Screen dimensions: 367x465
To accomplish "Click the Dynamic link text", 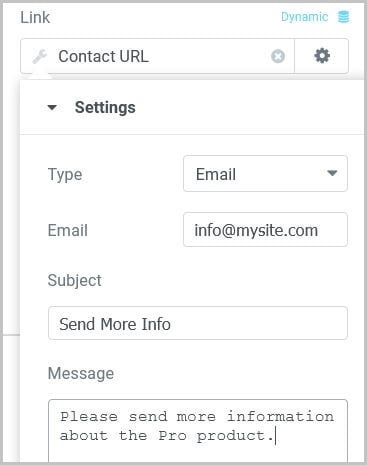I will coord(304,17).
